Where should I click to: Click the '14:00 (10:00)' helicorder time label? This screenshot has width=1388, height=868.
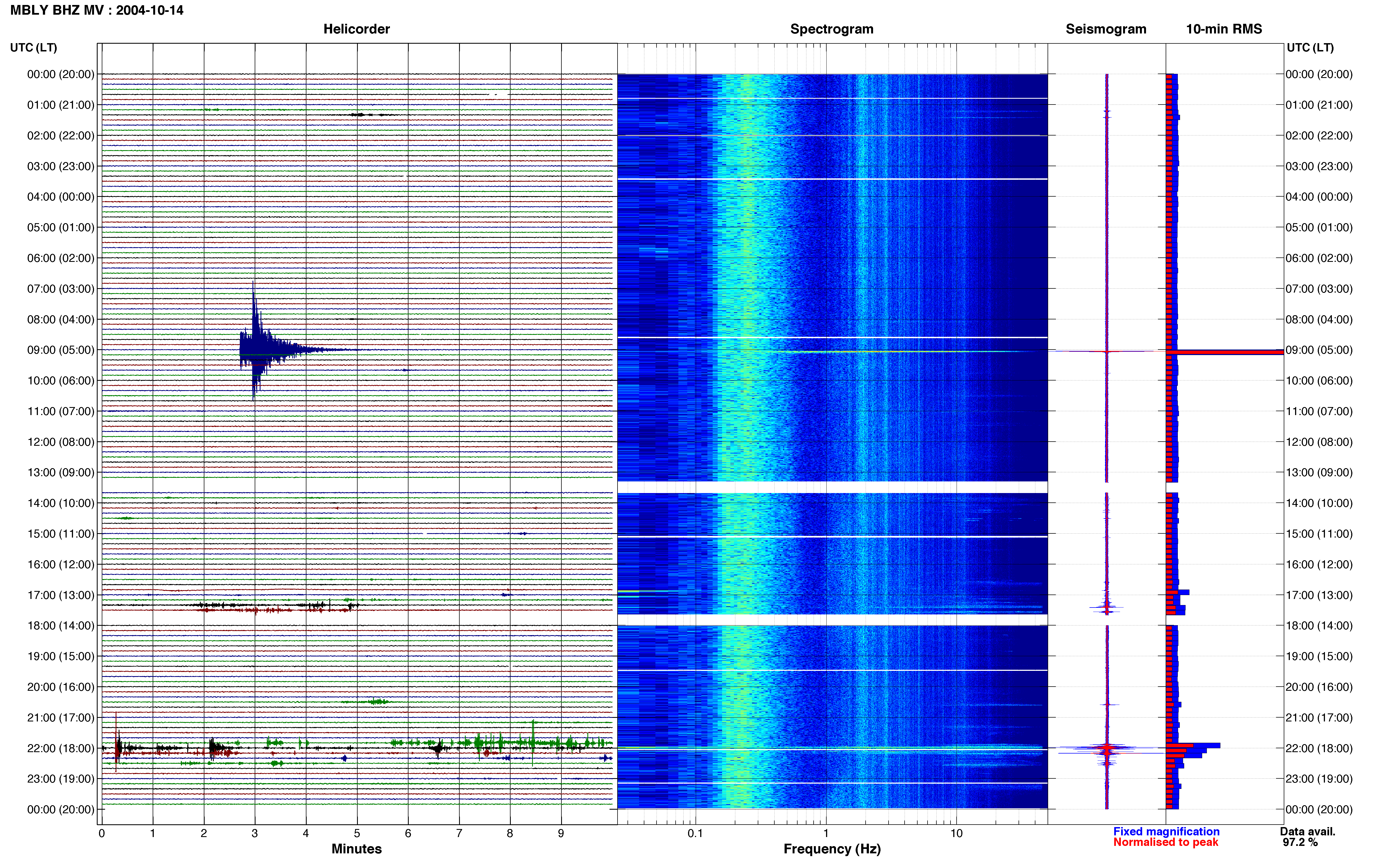(x=60, y=504)
